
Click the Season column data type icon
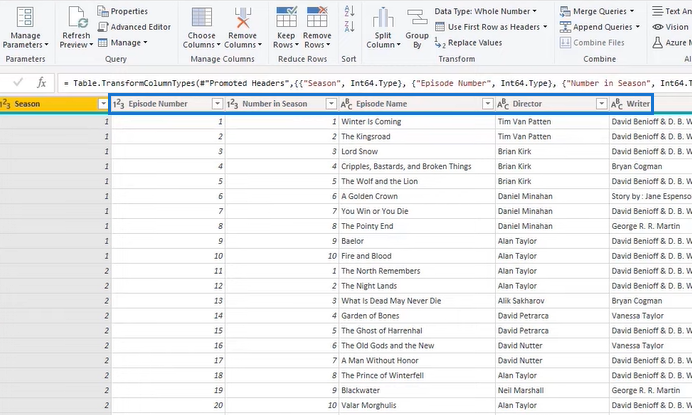tap(5, 104)
